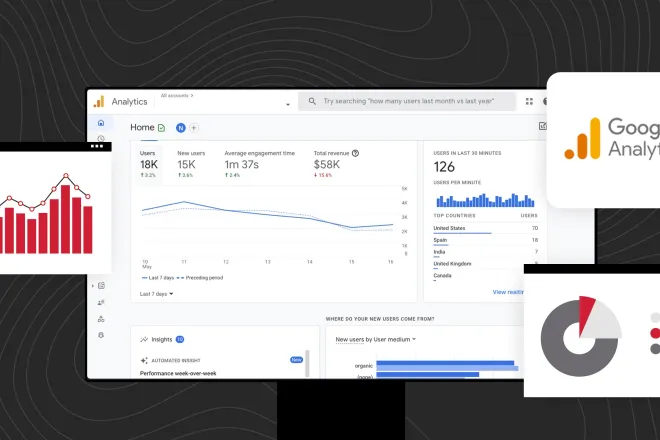The width and height of the screenshot is (660, 440).
Task: Click Total revenue help question icon
Action: [x=355, y=153]
